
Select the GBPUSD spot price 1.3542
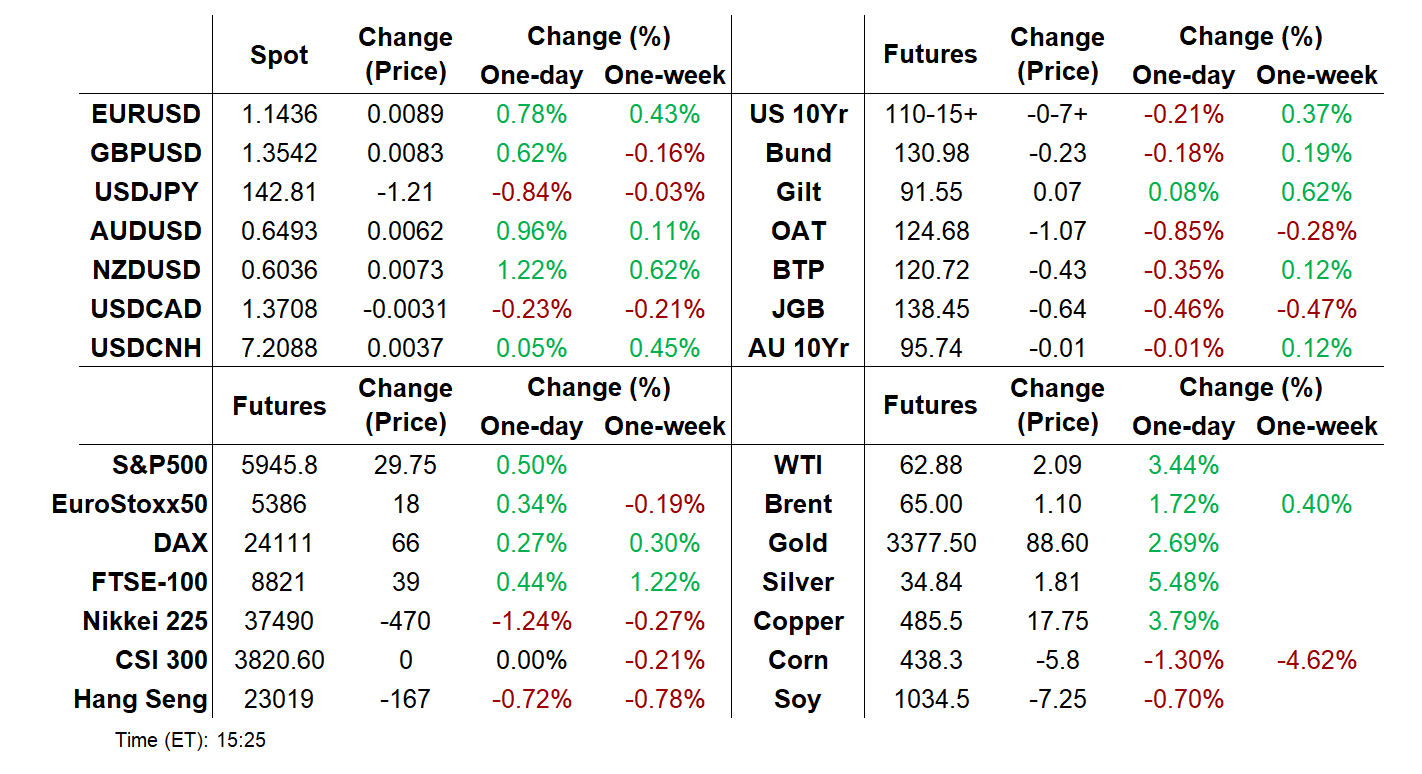pyautogui.click(x=279, y=153)
